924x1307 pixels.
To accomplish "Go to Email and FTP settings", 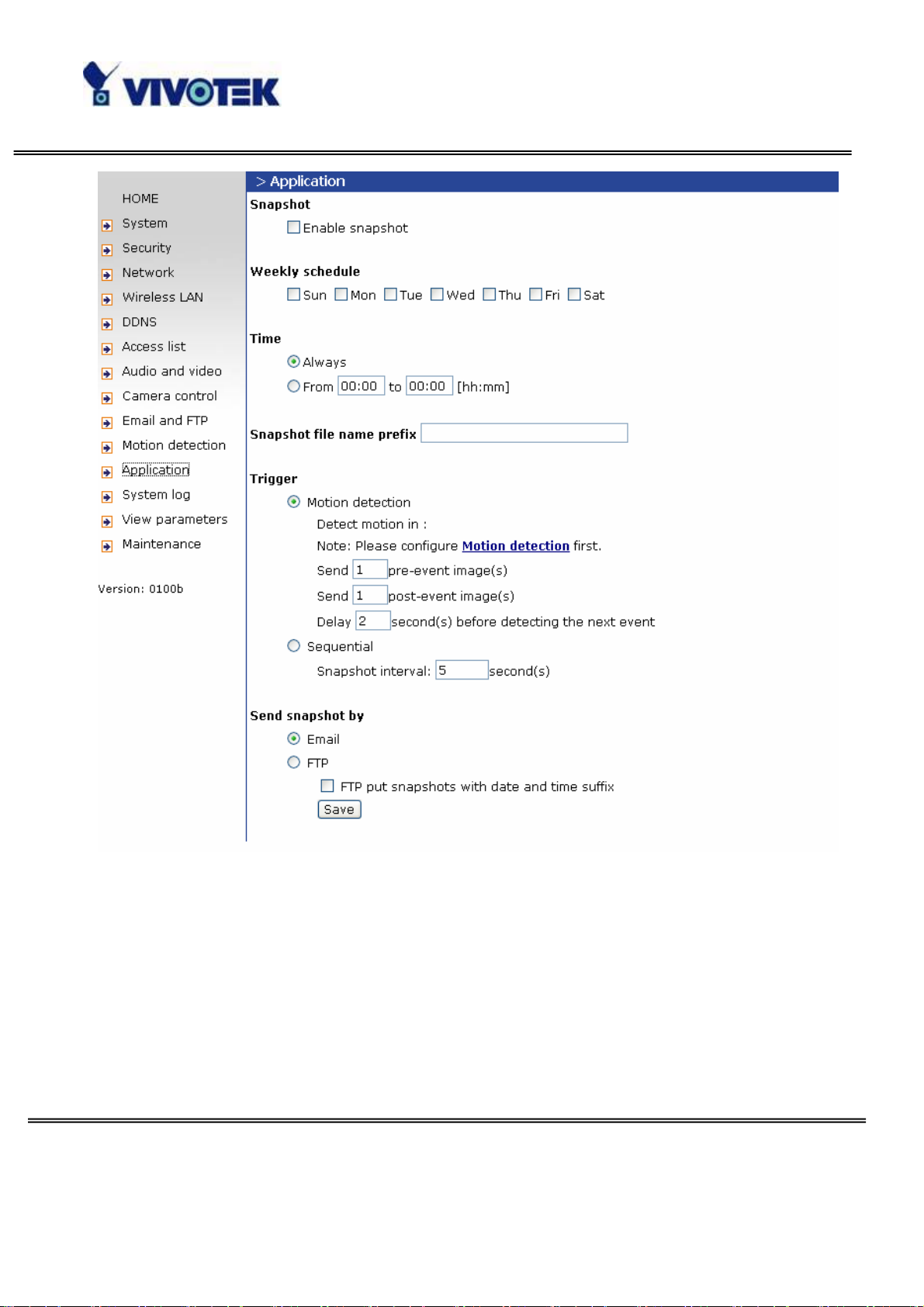I will pyautogui.click(x=164, y=420).
